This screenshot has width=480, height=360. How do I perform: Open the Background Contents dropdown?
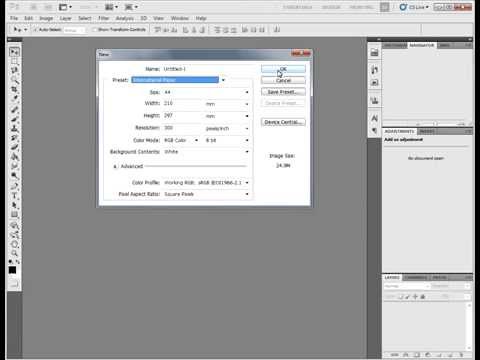pos(206,152)
